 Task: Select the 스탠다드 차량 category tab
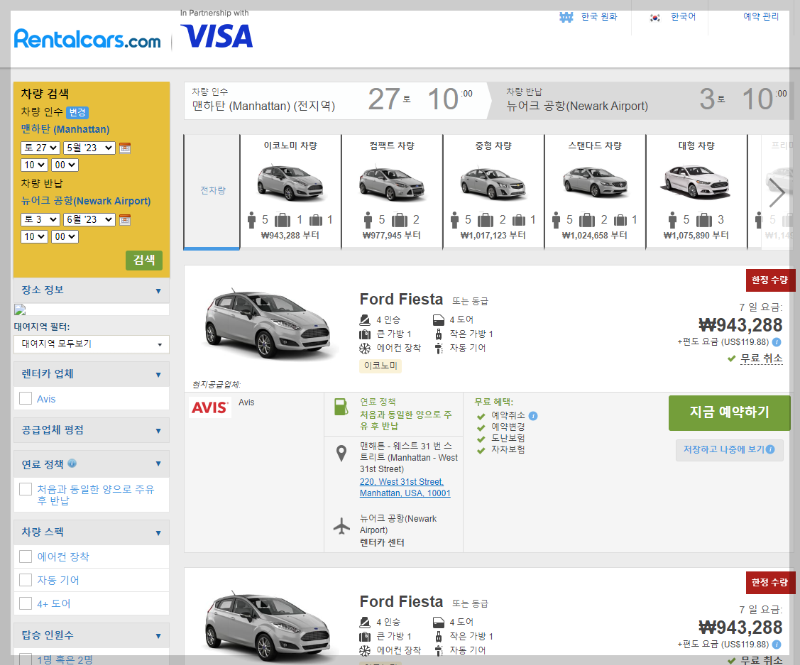[595, 191]
